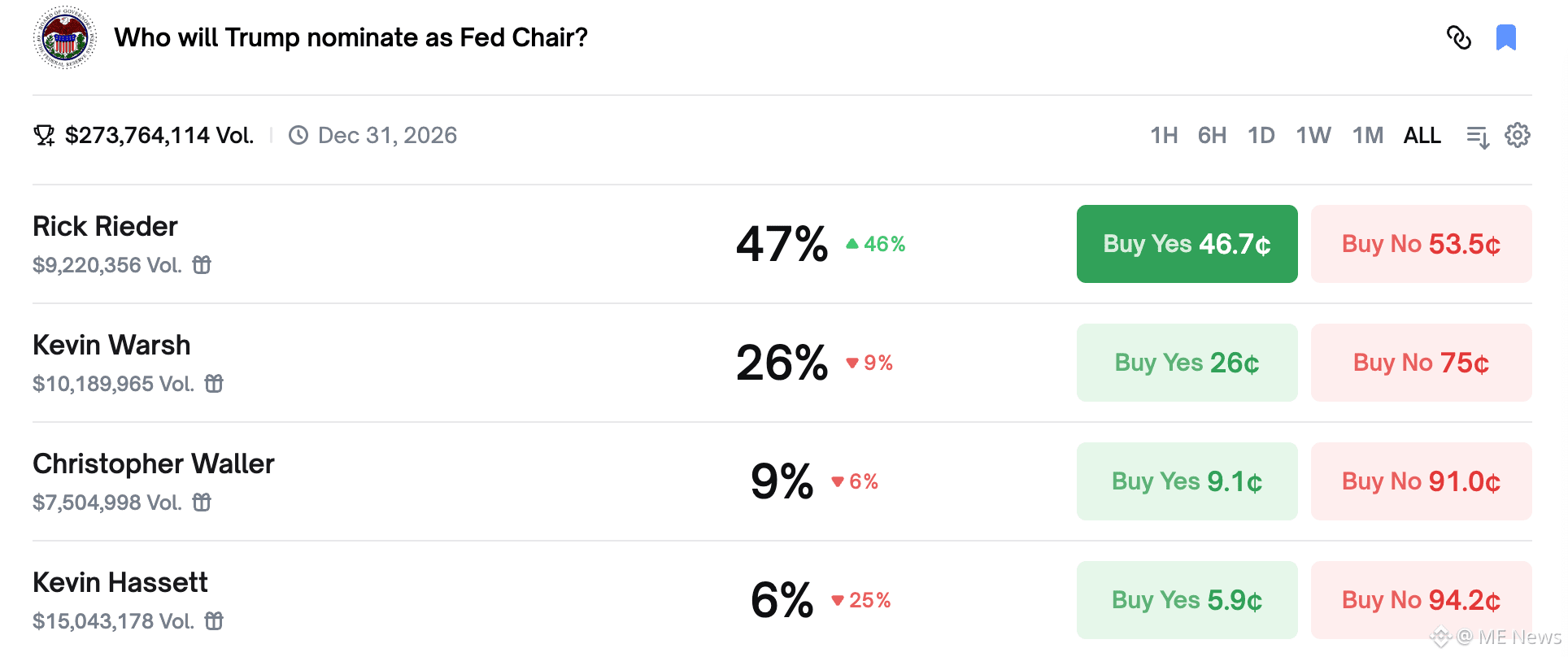This screenshot has height=657, width=1568.
Task: Click the sort order icon
Action: (x=1478, y=137)
